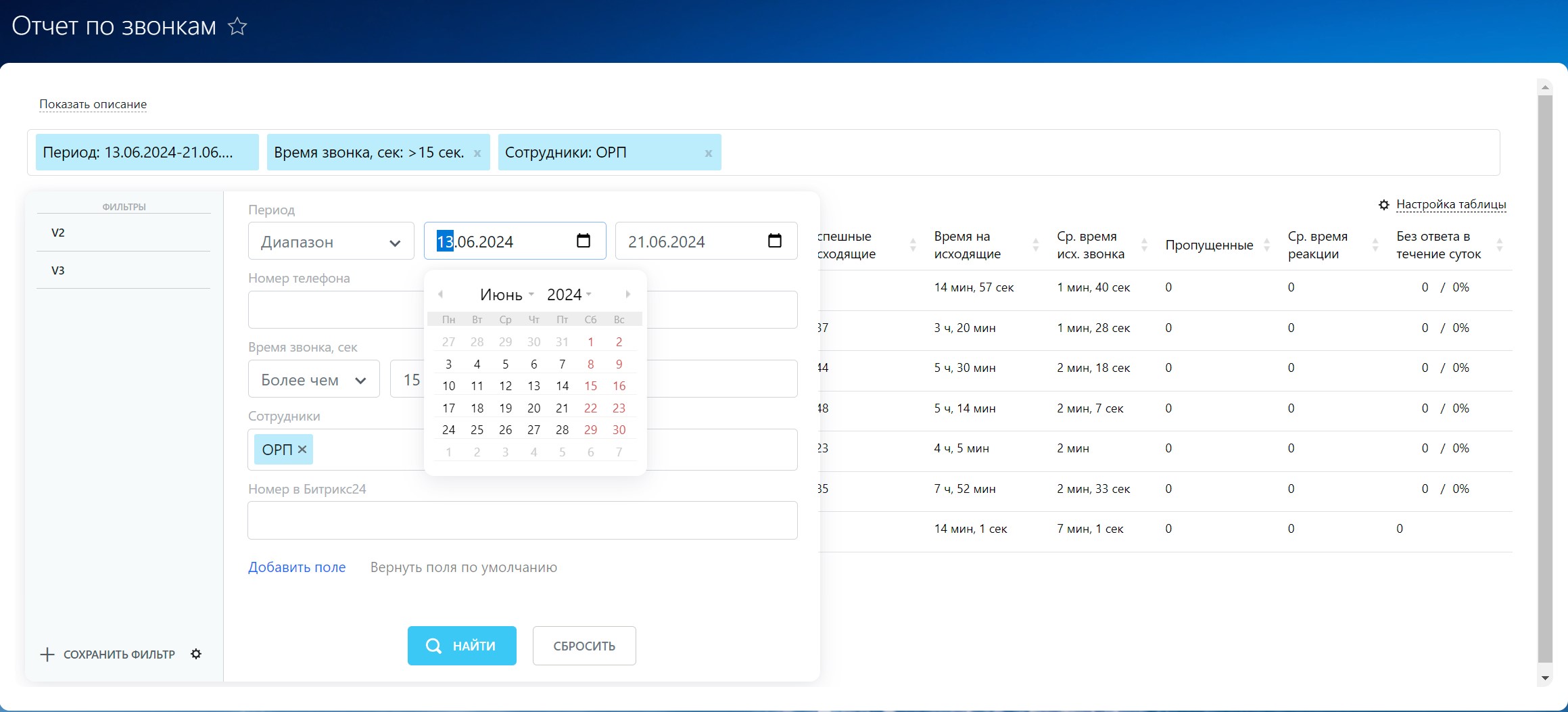Sort by Пропущенные column

coord(1266,245)
